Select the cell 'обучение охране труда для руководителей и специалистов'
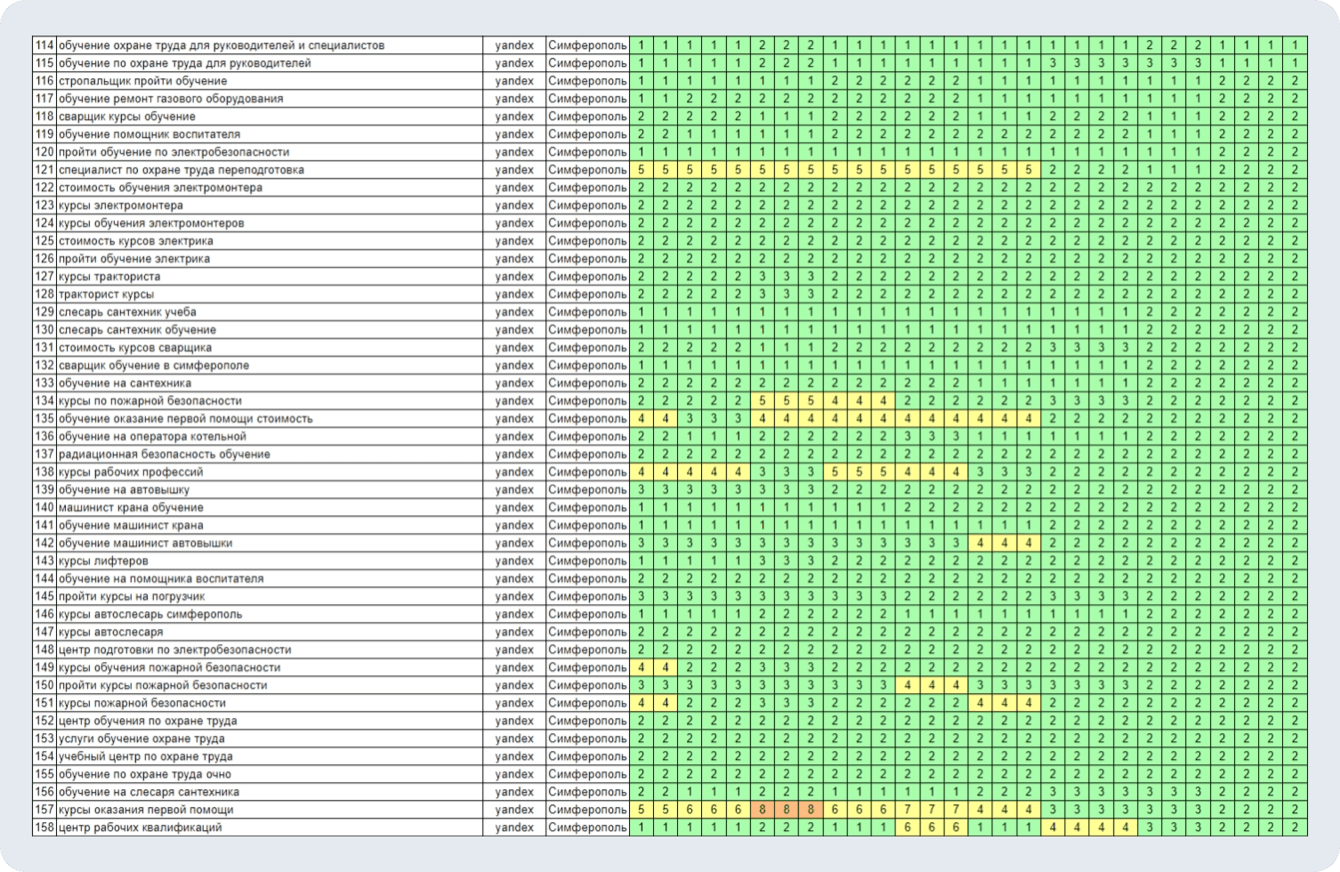The image size is (1340, 872). [269, 46]
